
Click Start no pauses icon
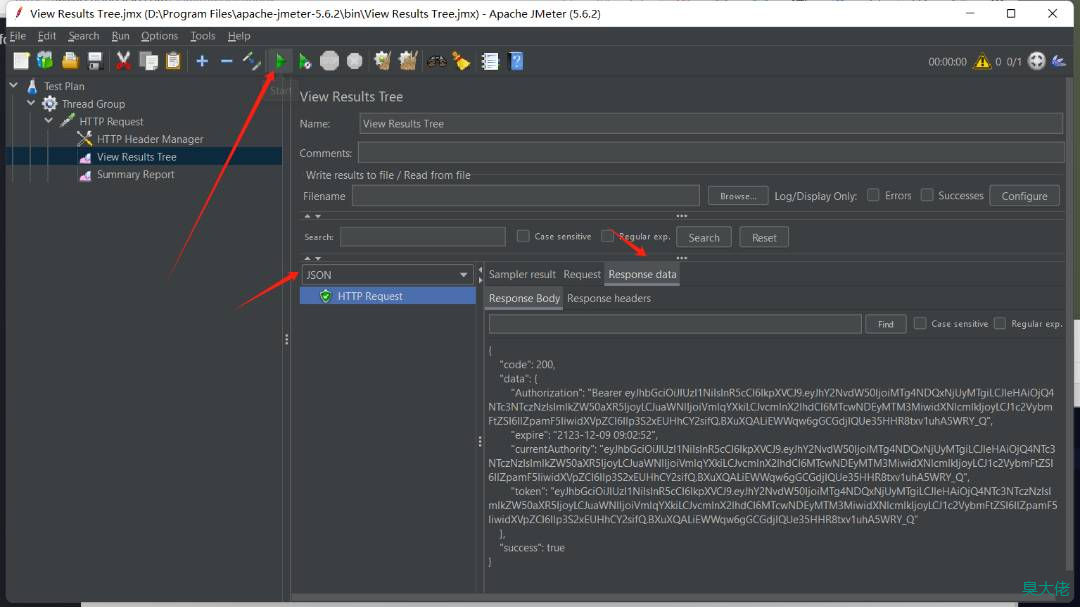coord(304,61)
